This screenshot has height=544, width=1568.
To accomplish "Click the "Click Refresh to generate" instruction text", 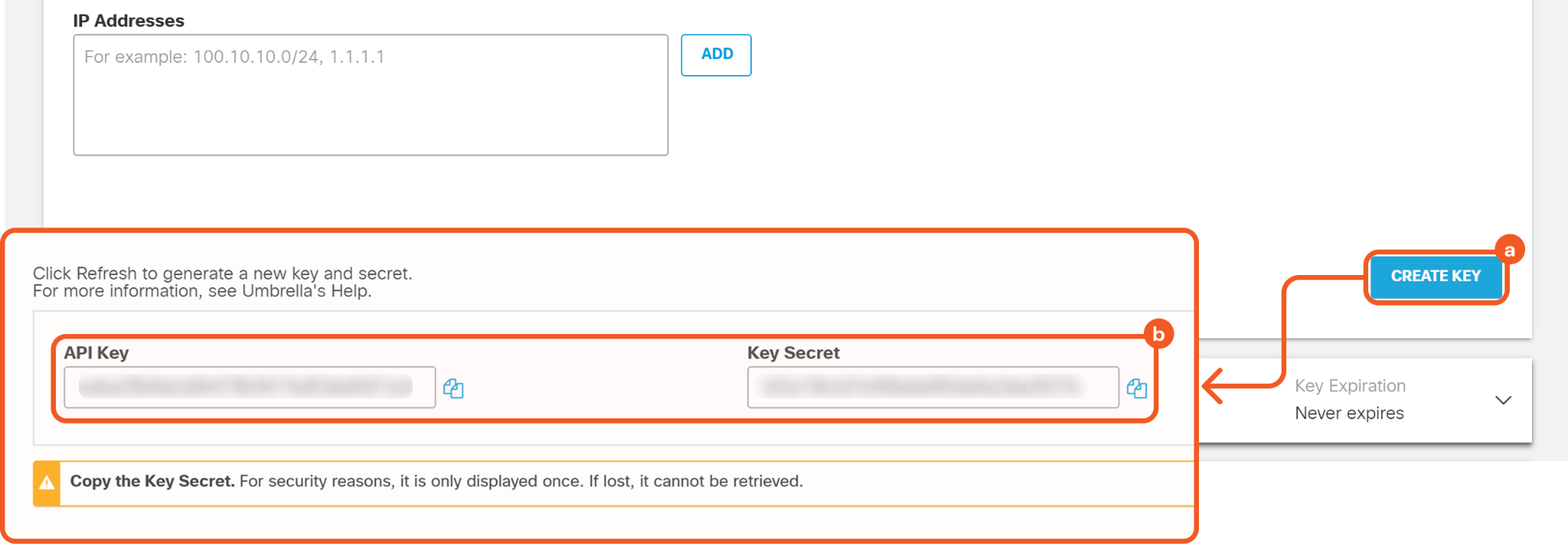I will (222, 274).
